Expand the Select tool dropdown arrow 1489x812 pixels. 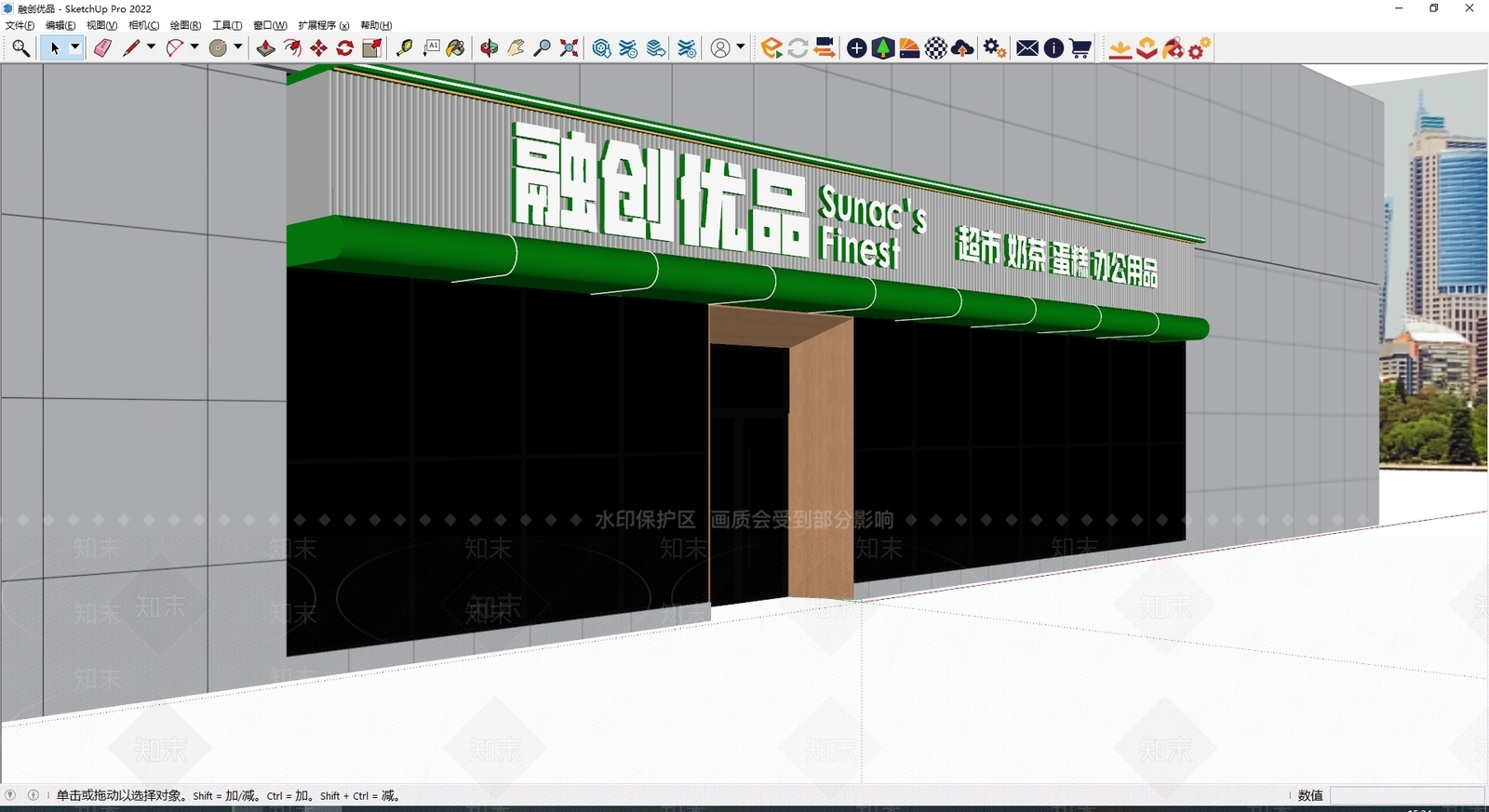[75, 47]
